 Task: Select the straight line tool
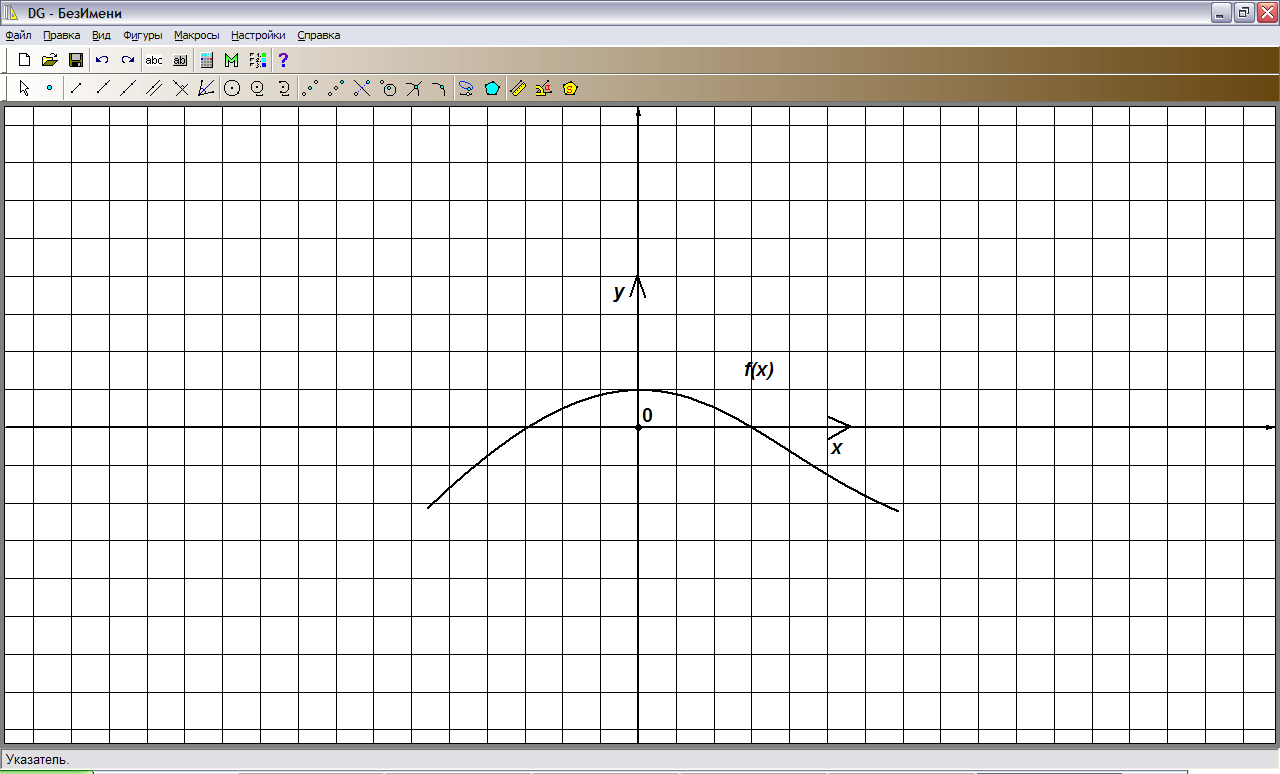click(128, 88)
